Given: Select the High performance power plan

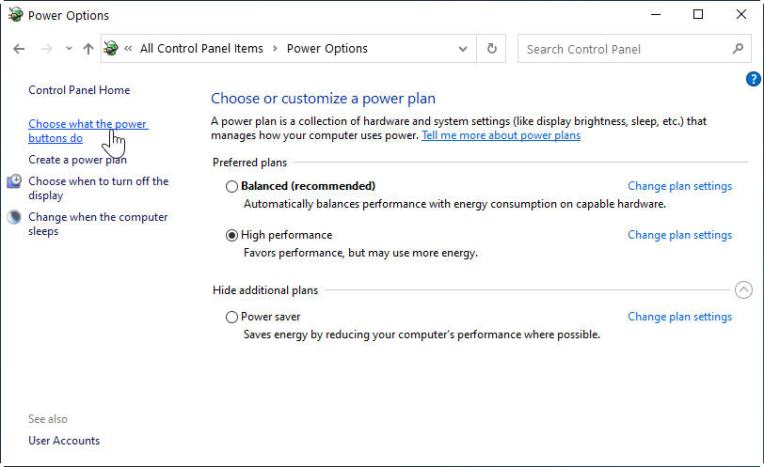Looking at the screenshot, I should (232, 236).
